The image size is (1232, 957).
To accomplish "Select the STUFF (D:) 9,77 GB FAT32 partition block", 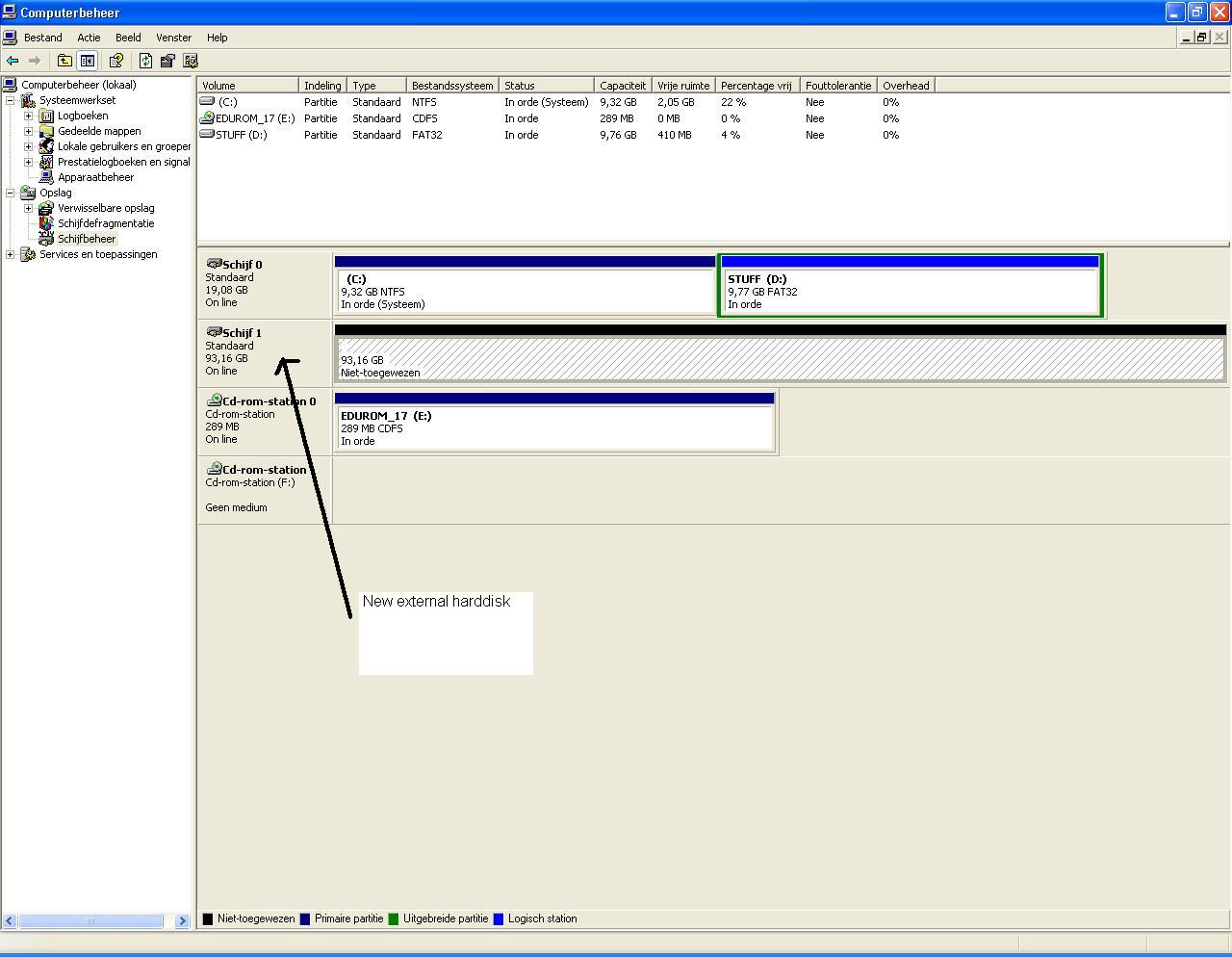I will (910, 285).
